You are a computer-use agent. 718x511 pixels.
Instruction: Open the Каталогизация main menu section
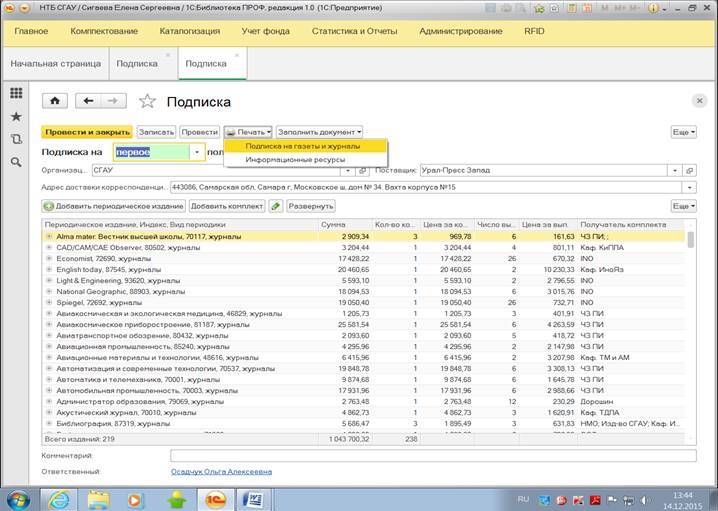coord(192,31)
